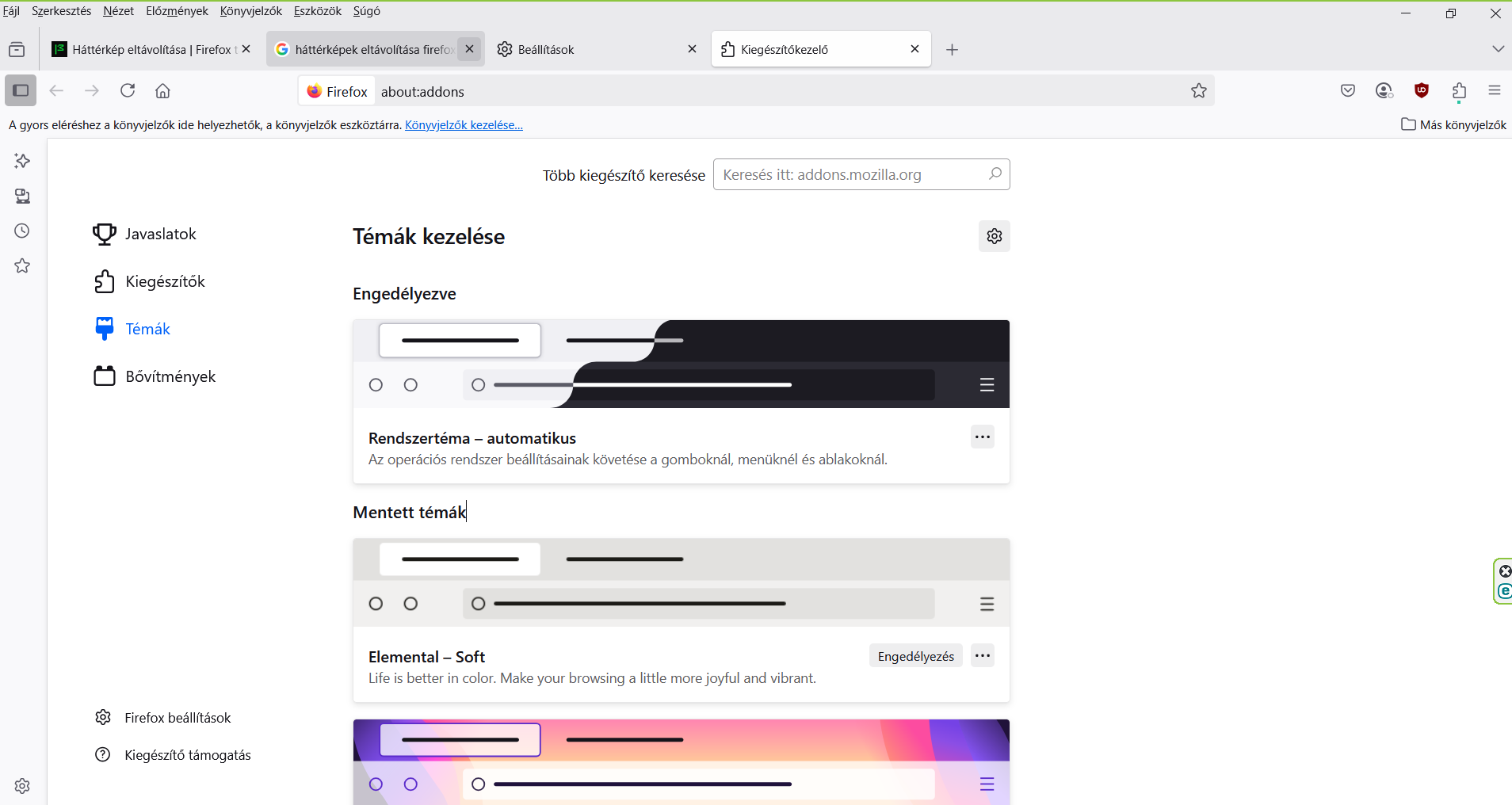Click the green circled e widget icon

1504,591
